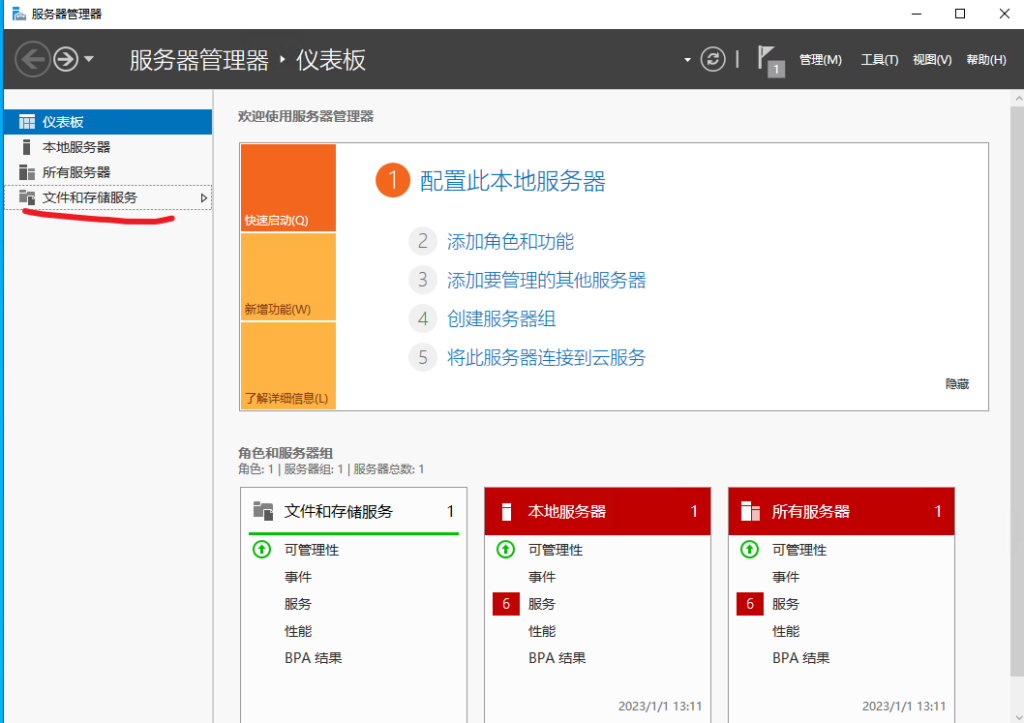The height and width of the screenshot is (723, 1024).
Task: Click the red 6 badge in 所有服务器 tile
Action: [750, 604]
